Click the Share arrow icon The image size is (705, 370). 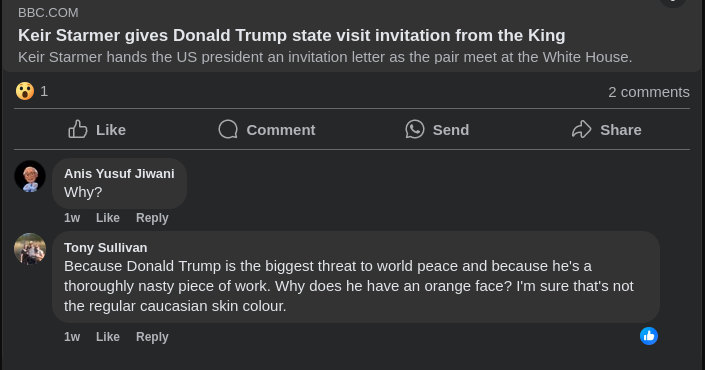[x=581, y=129]
